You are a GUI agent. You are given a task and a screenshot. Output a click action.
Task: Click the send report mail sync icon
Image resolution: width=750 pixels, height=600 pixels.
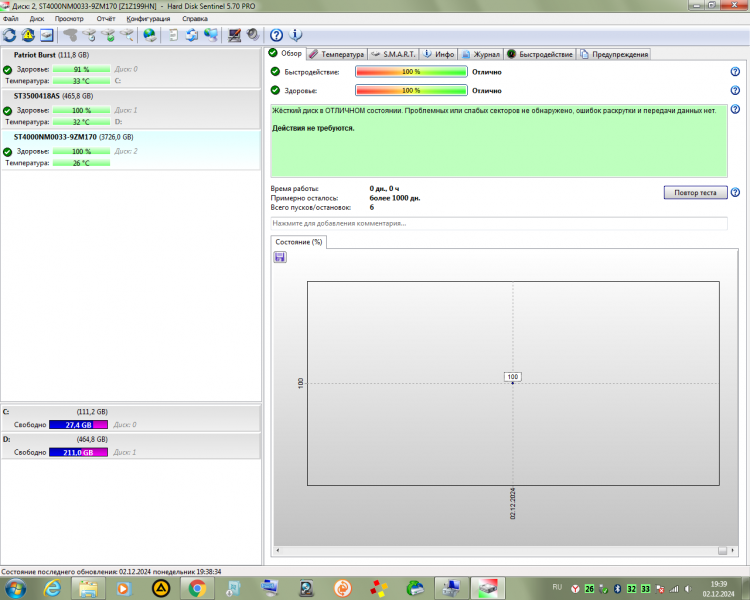[192, 35]
